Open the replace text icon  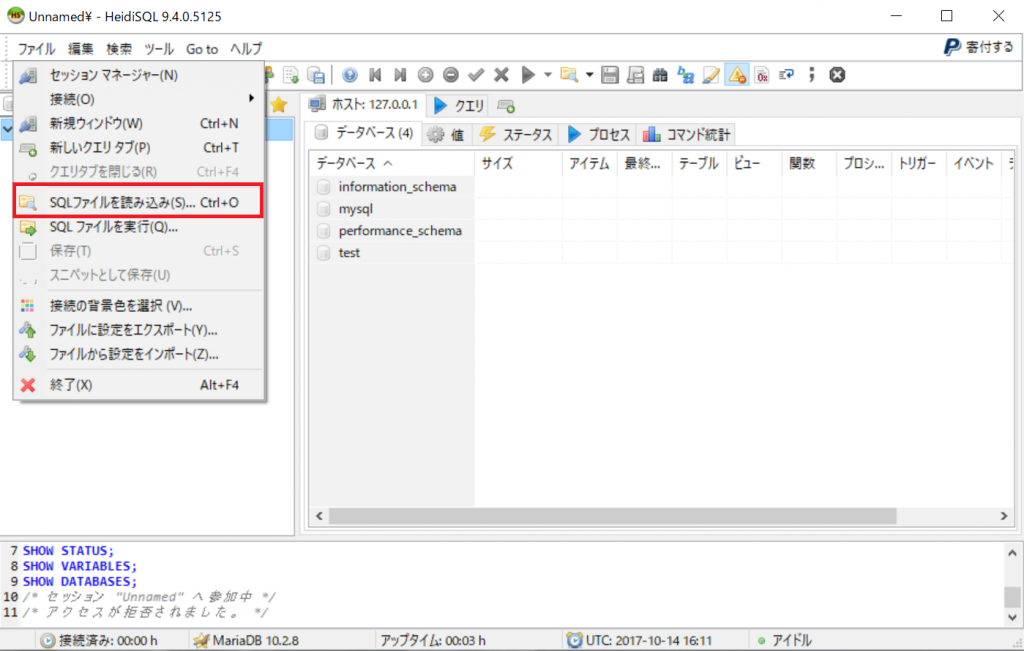point(686,75)
